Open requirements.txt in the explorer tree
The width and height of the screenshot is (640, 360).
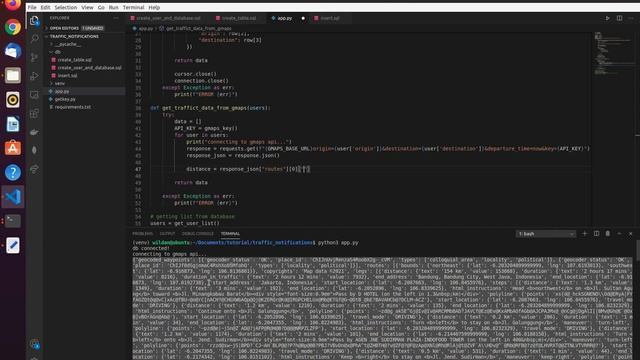click(73, 107)
